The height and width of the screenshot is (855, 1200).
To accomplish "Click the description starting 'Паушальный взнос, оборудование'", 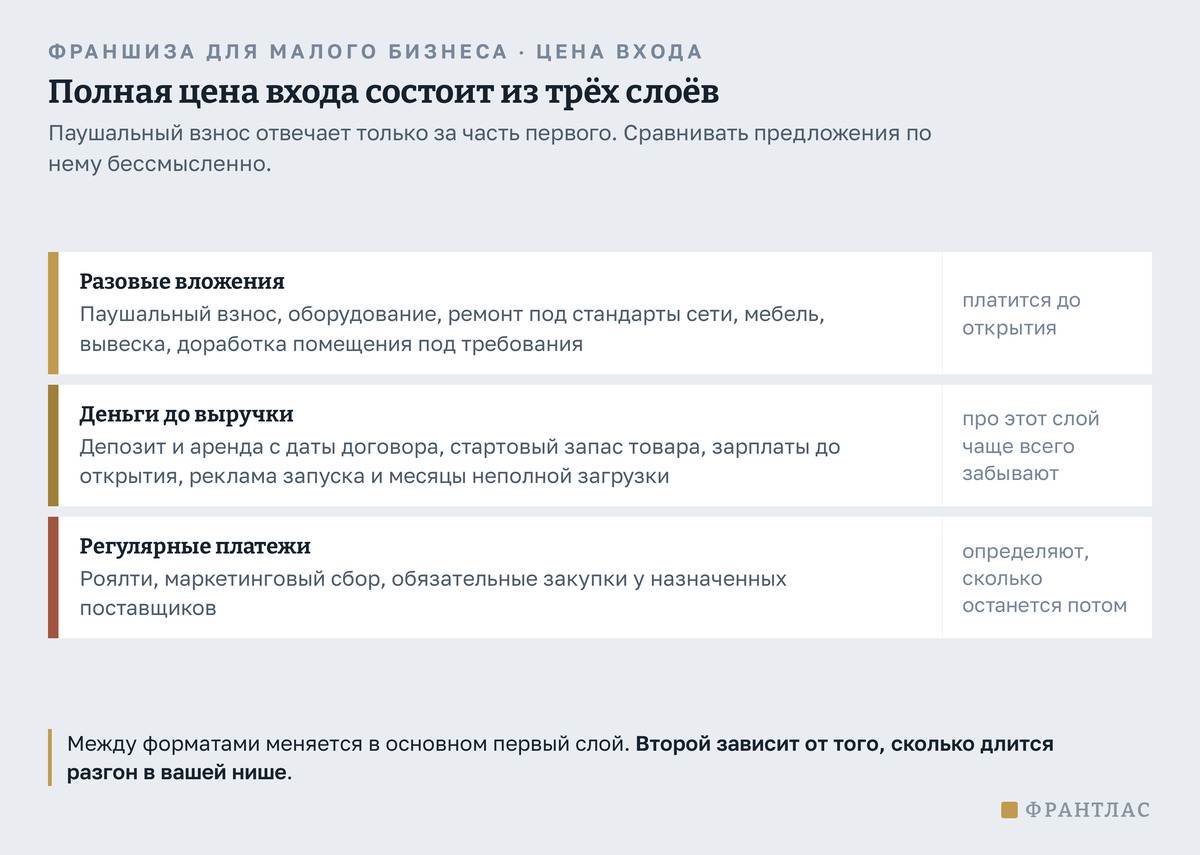I will click(x=452, y=329).
